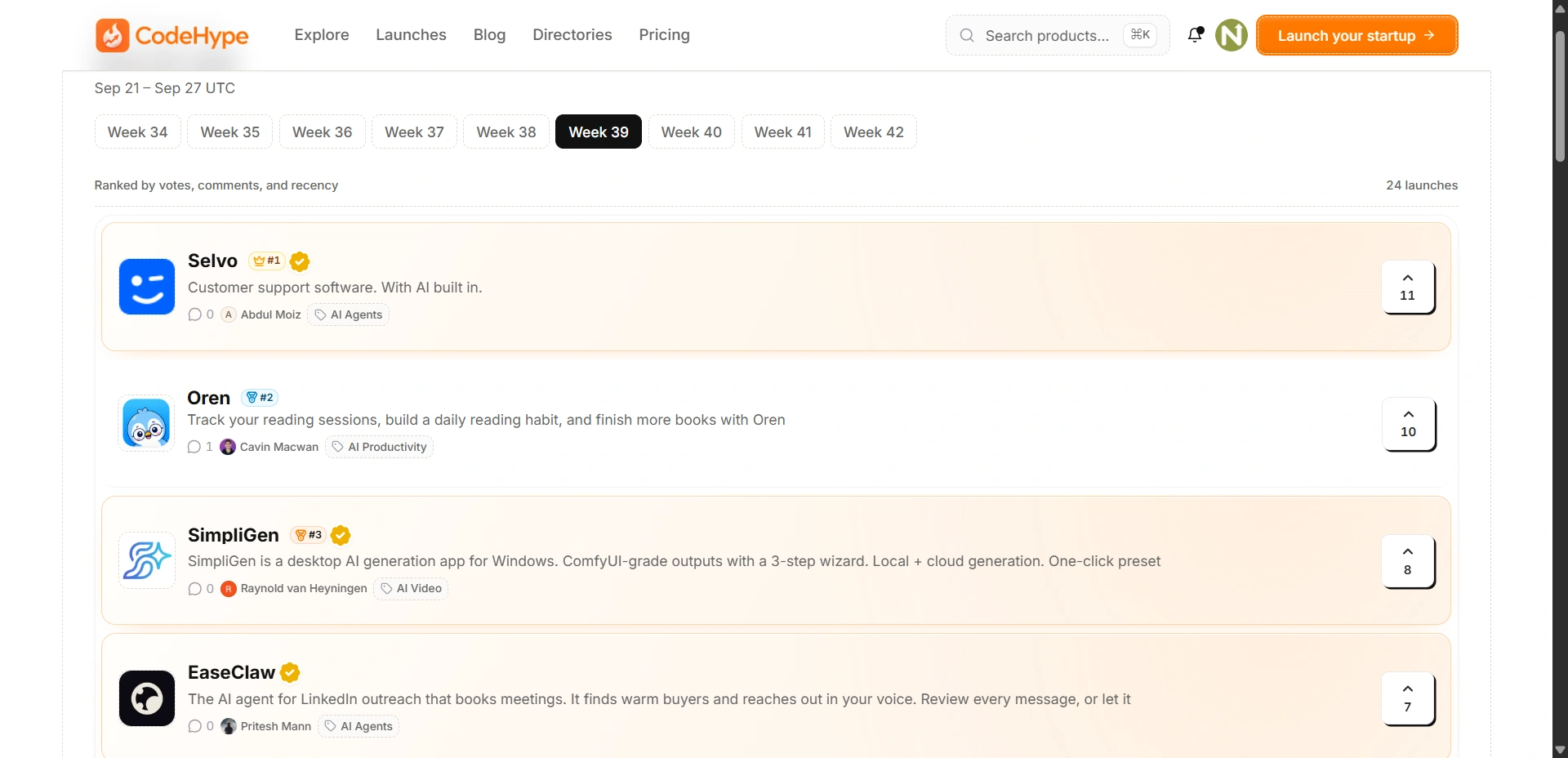Open the Blog nav item
The width and height of the screenshot is (1568, 758).
click(x=490, y=35)
